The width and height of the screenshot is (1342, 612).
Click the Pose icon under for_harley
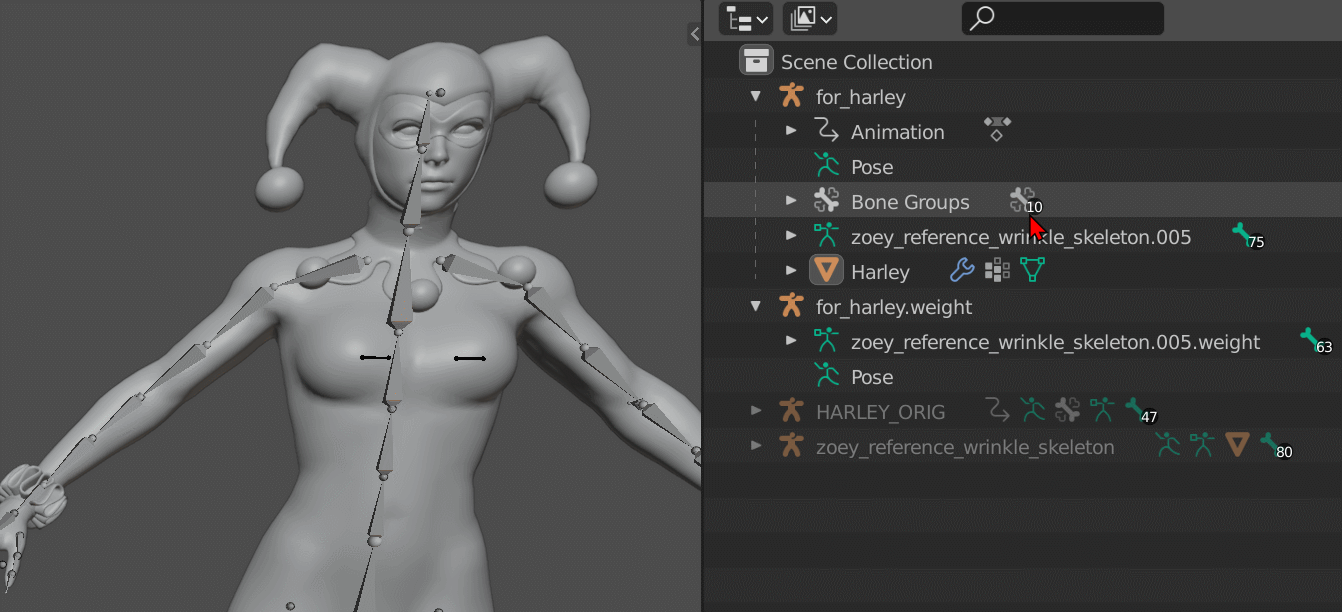pyautogui.click(x=825, y=166)
